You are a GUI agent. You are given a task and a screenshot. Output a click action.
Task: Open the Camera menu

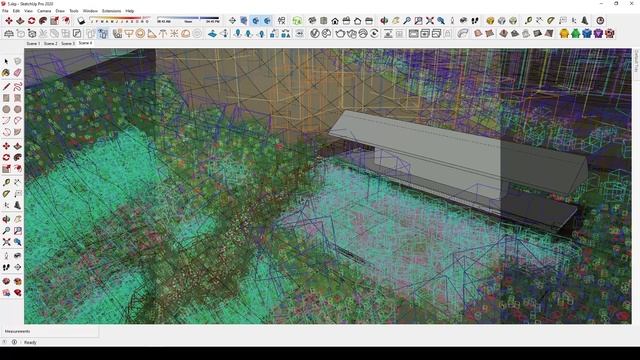pyautogui.click(x=44, y=11)
